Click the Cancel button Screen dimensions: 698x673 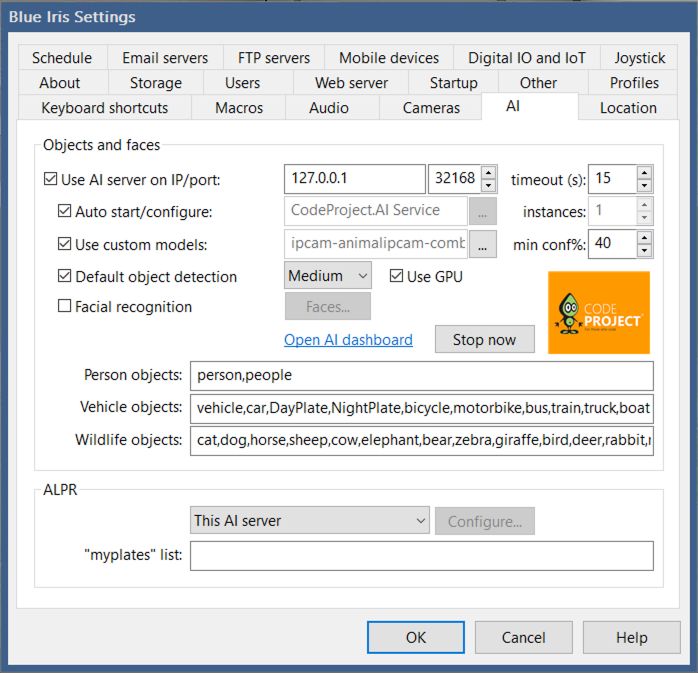pos(524,637)
